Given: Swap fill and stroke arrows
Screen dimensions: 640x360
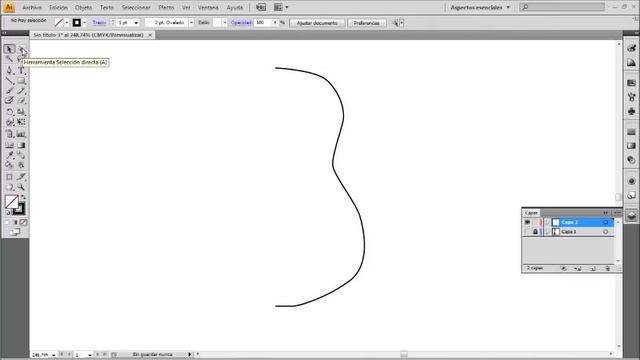Looking at the screenshot, I should 23,197.
